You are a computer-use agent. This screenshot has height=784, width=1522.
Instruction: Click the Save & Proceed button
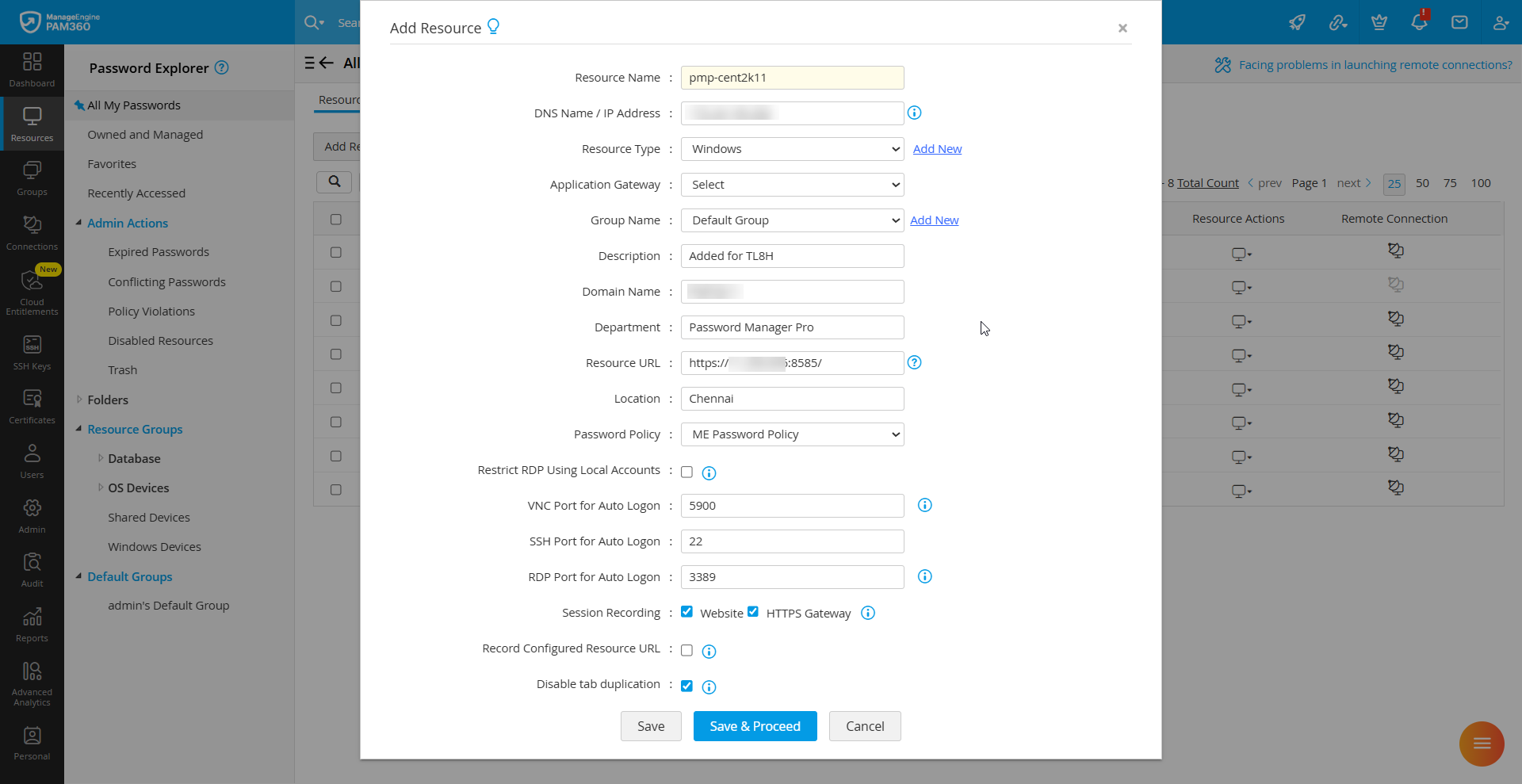[x=755, y=726]
